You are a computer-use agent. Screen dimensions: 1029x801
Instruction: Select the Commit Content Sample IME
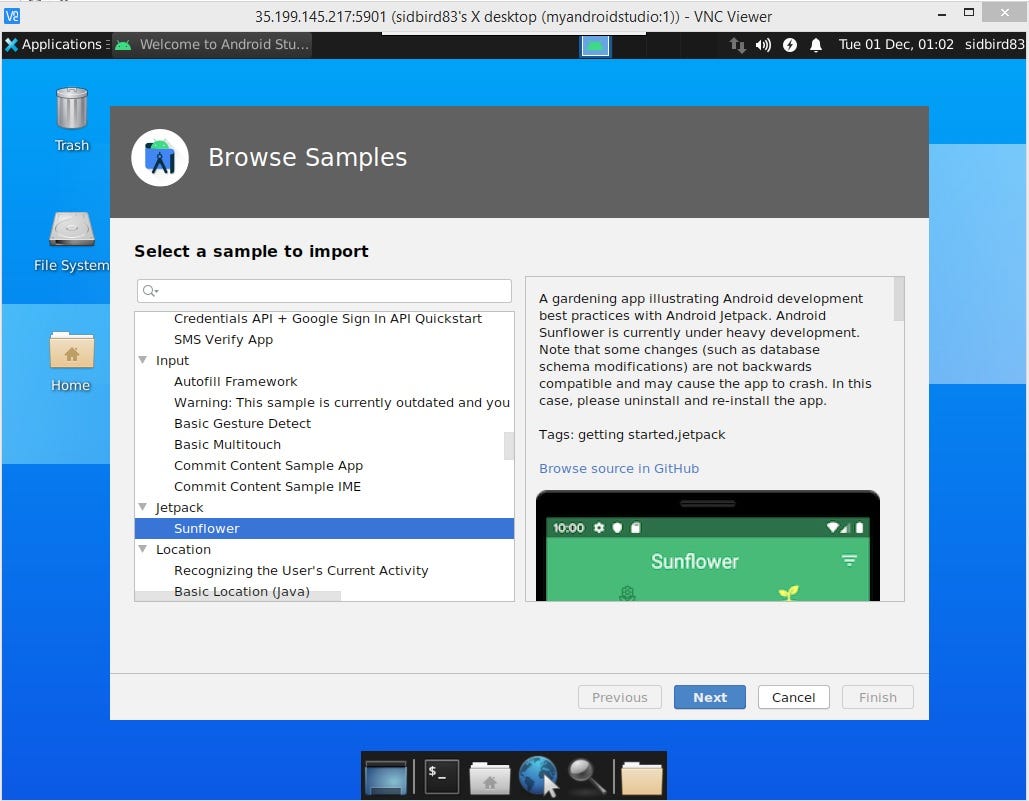pos(267,486)
